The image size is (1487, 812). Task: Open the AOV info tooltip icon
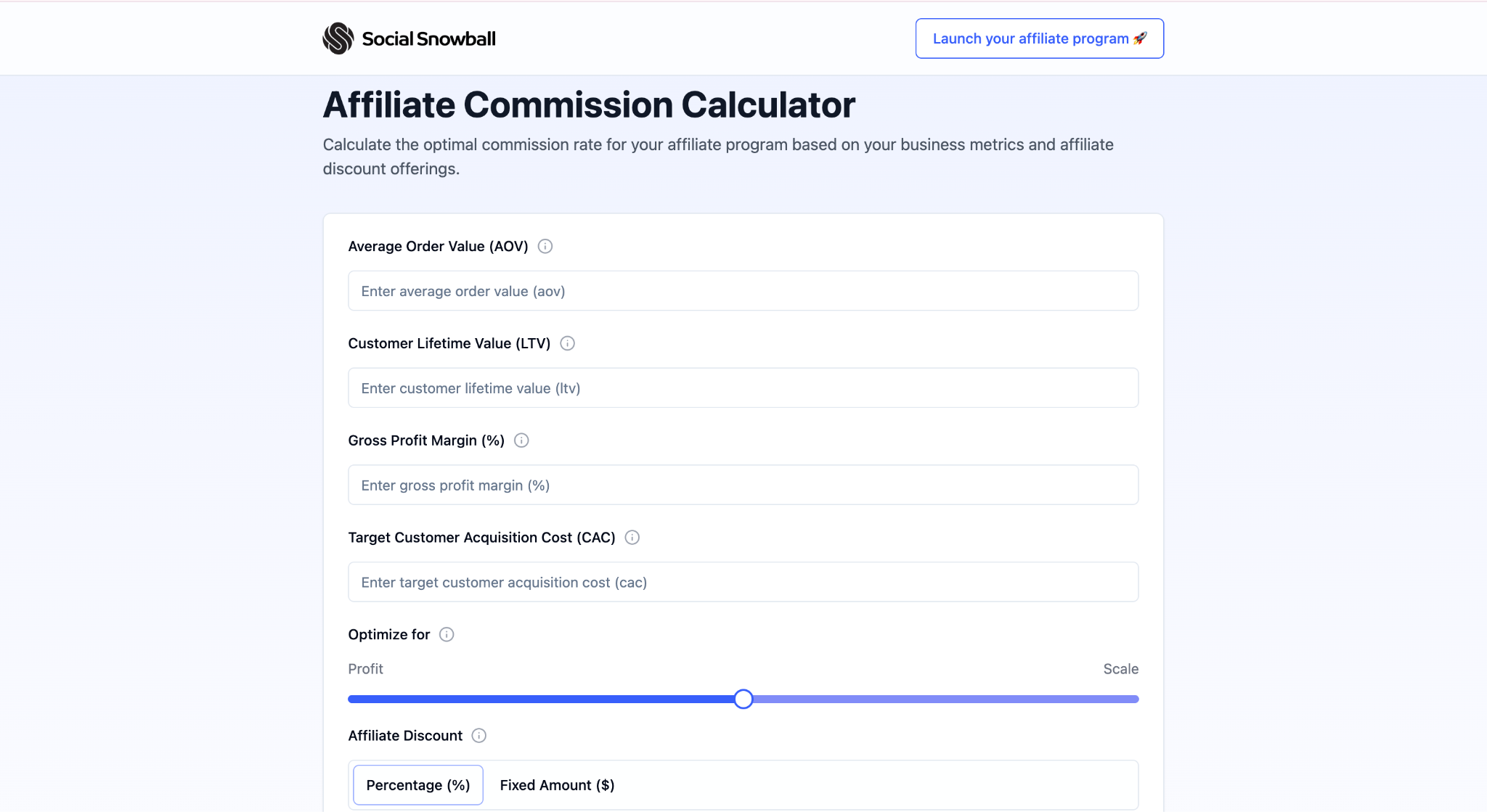545,247
